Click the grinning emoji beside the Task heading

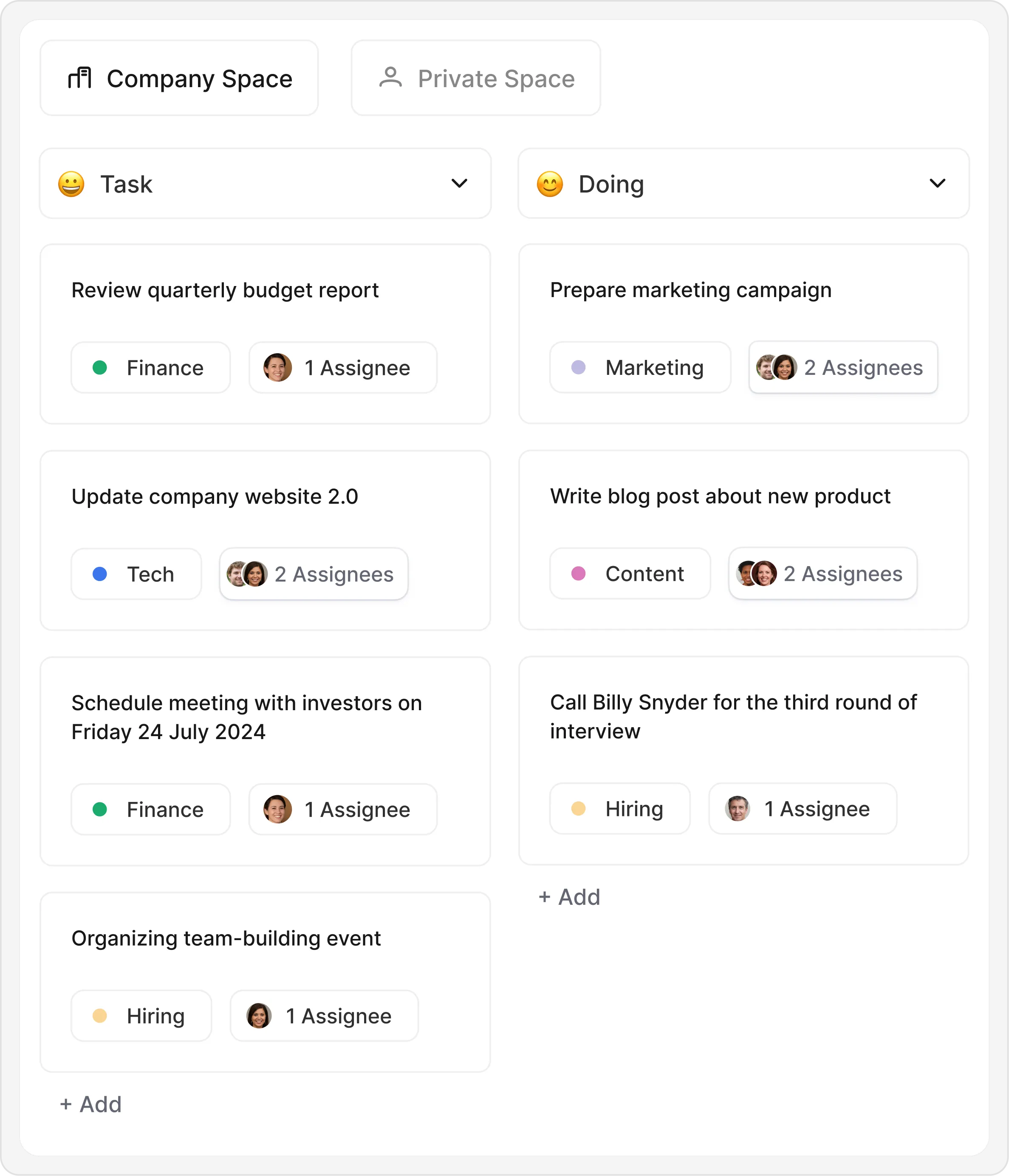(71, 184)
